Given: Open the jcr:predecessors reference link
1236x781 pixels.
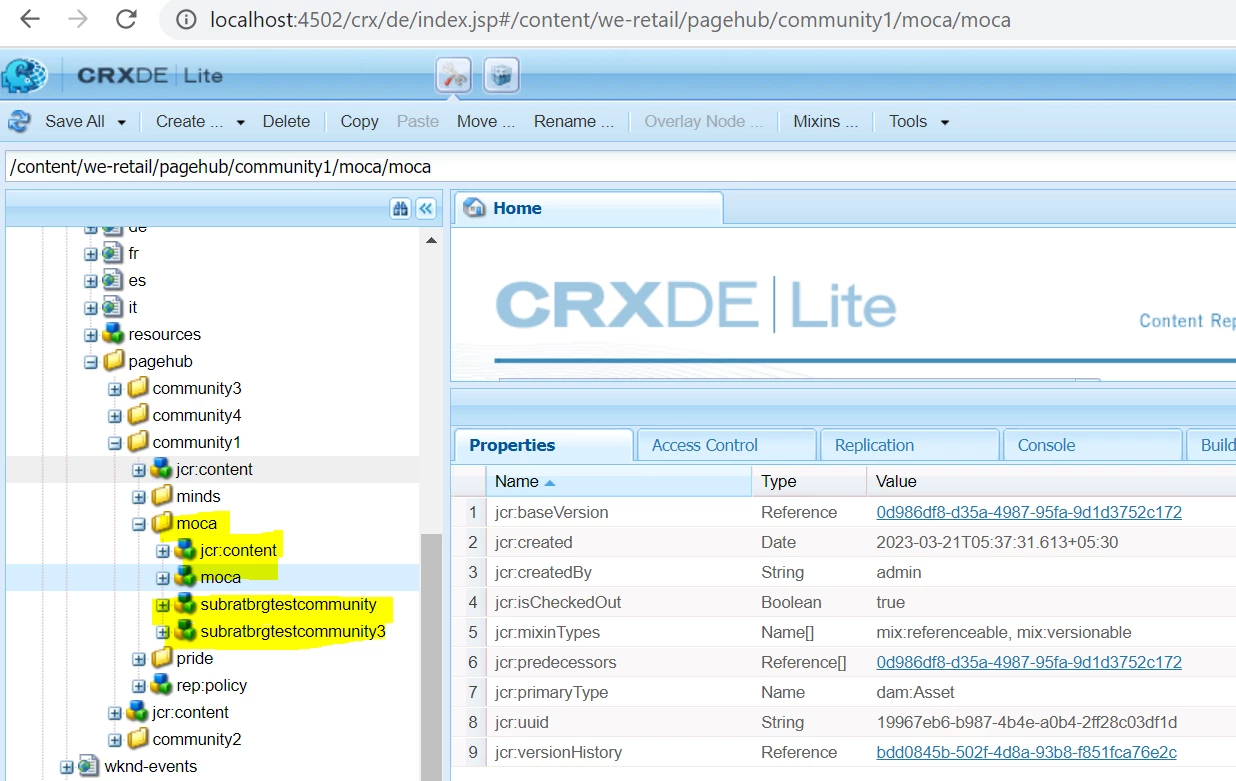Looking at the screenshot, I should point(1029,662).
